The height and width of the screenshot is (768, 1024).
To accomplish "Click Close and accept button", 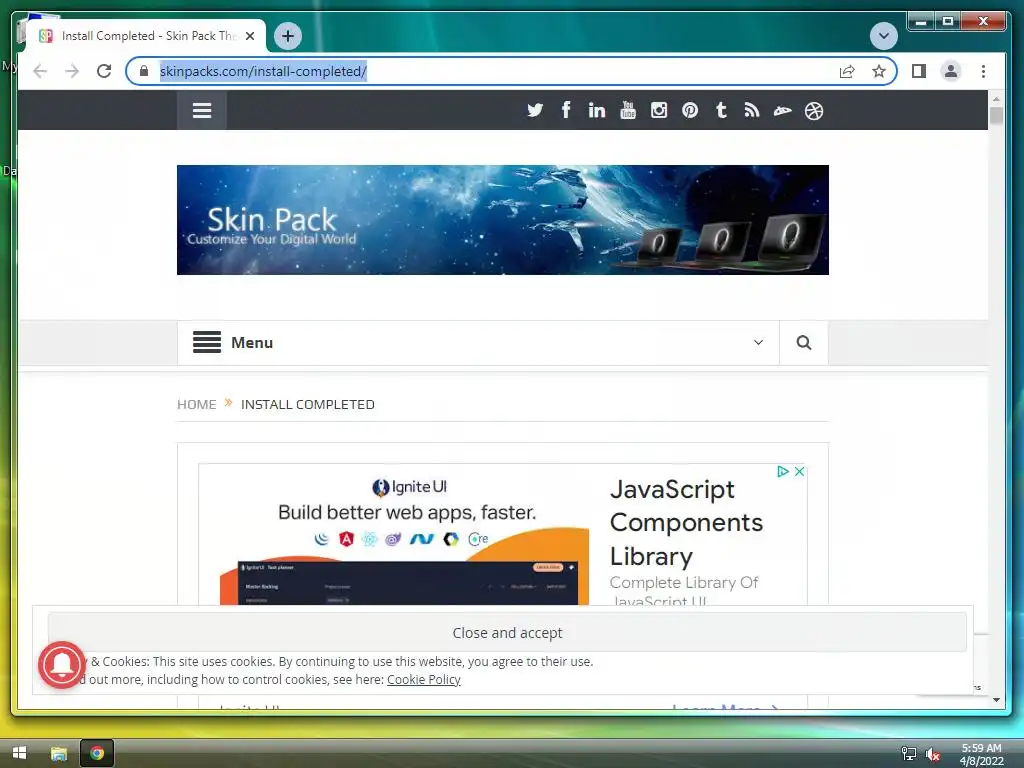I will click(x=507, y=632).
